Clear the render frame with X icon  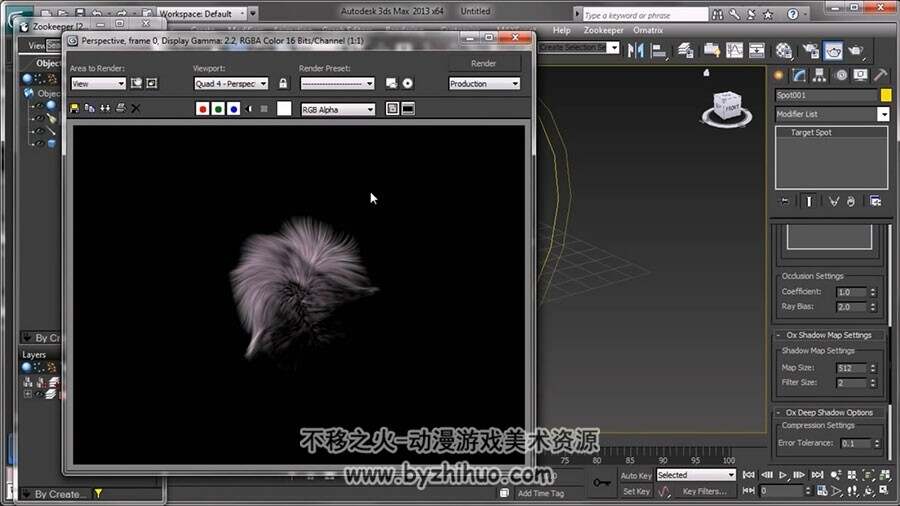click(135, 108)
